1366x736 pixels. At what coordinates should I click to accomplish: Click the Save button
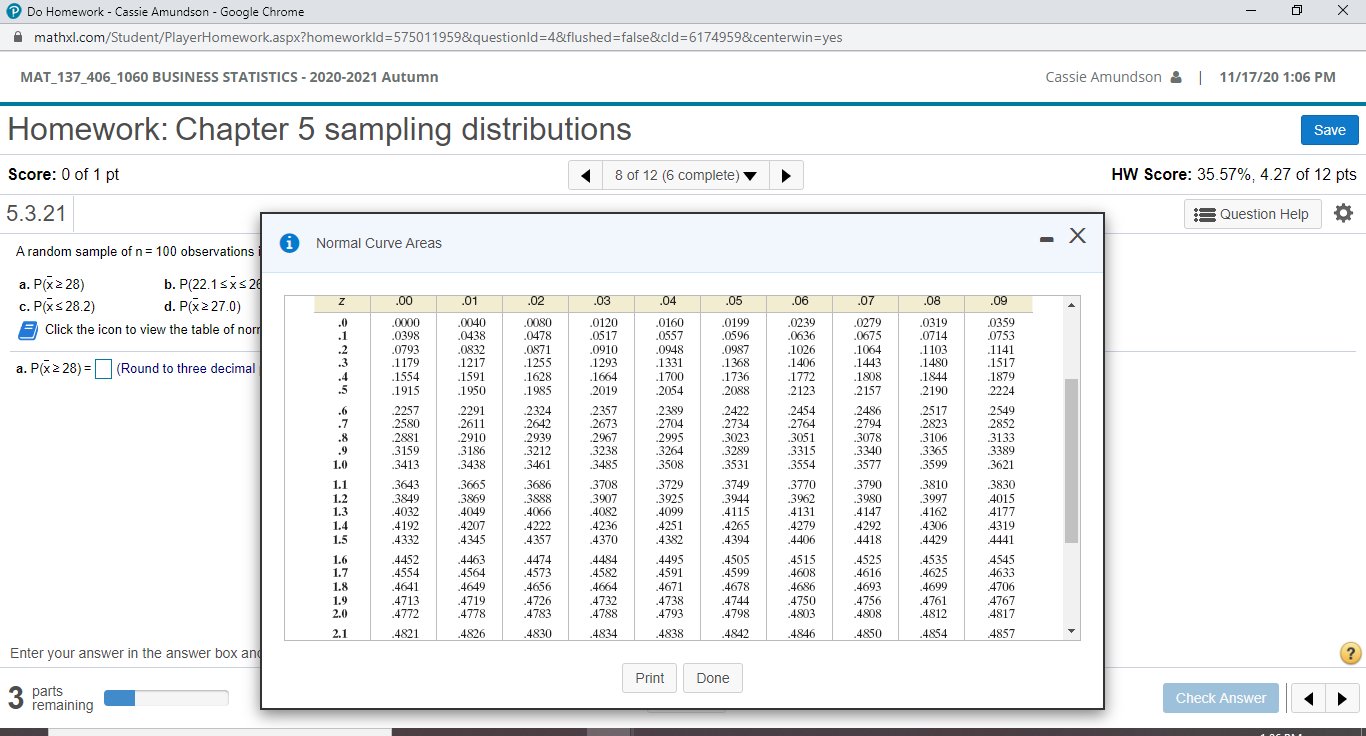pos(1329,130)
